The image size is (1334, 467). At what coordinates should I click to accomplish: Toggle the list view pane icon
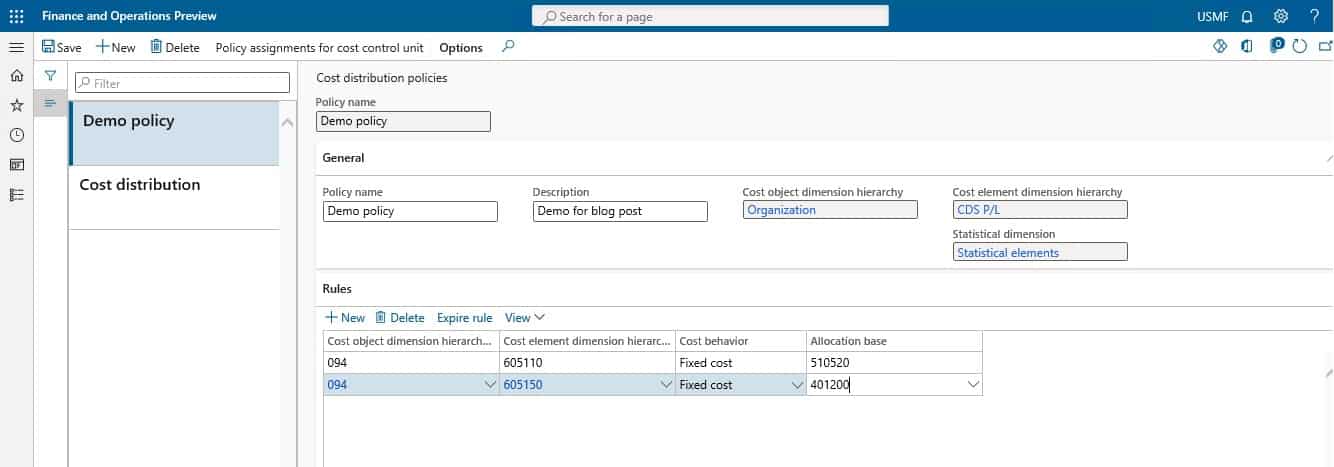coord(50,104)
